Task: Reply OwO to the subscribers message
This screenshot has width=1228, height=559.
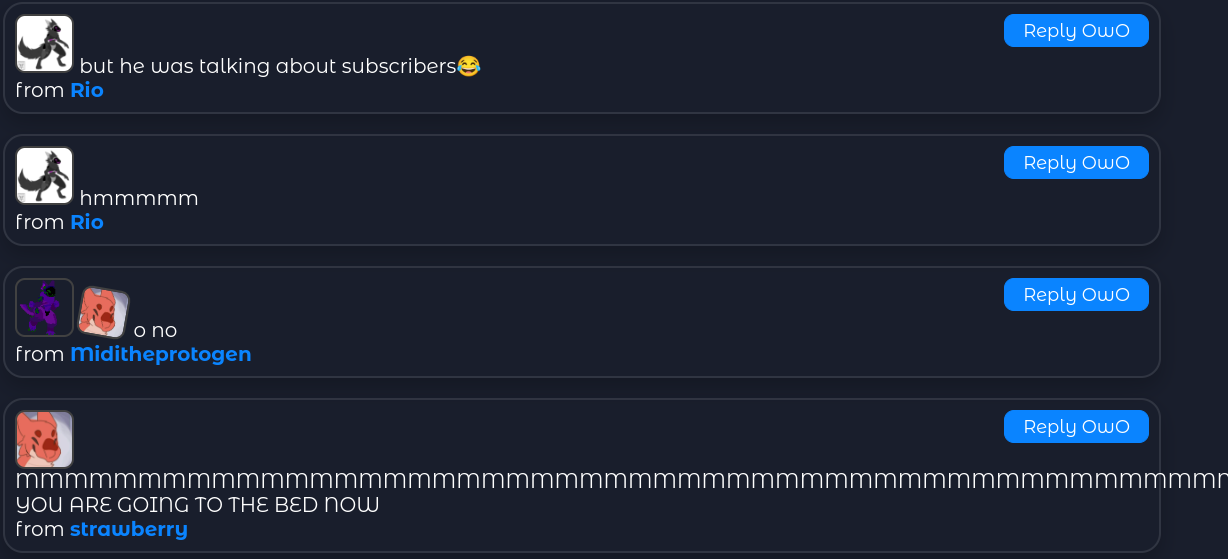Action: coord(1076,31)
